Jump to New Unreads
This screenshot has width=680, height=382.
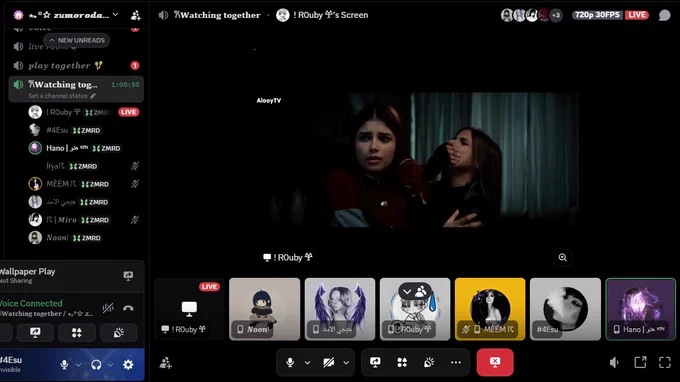(77, 40)
